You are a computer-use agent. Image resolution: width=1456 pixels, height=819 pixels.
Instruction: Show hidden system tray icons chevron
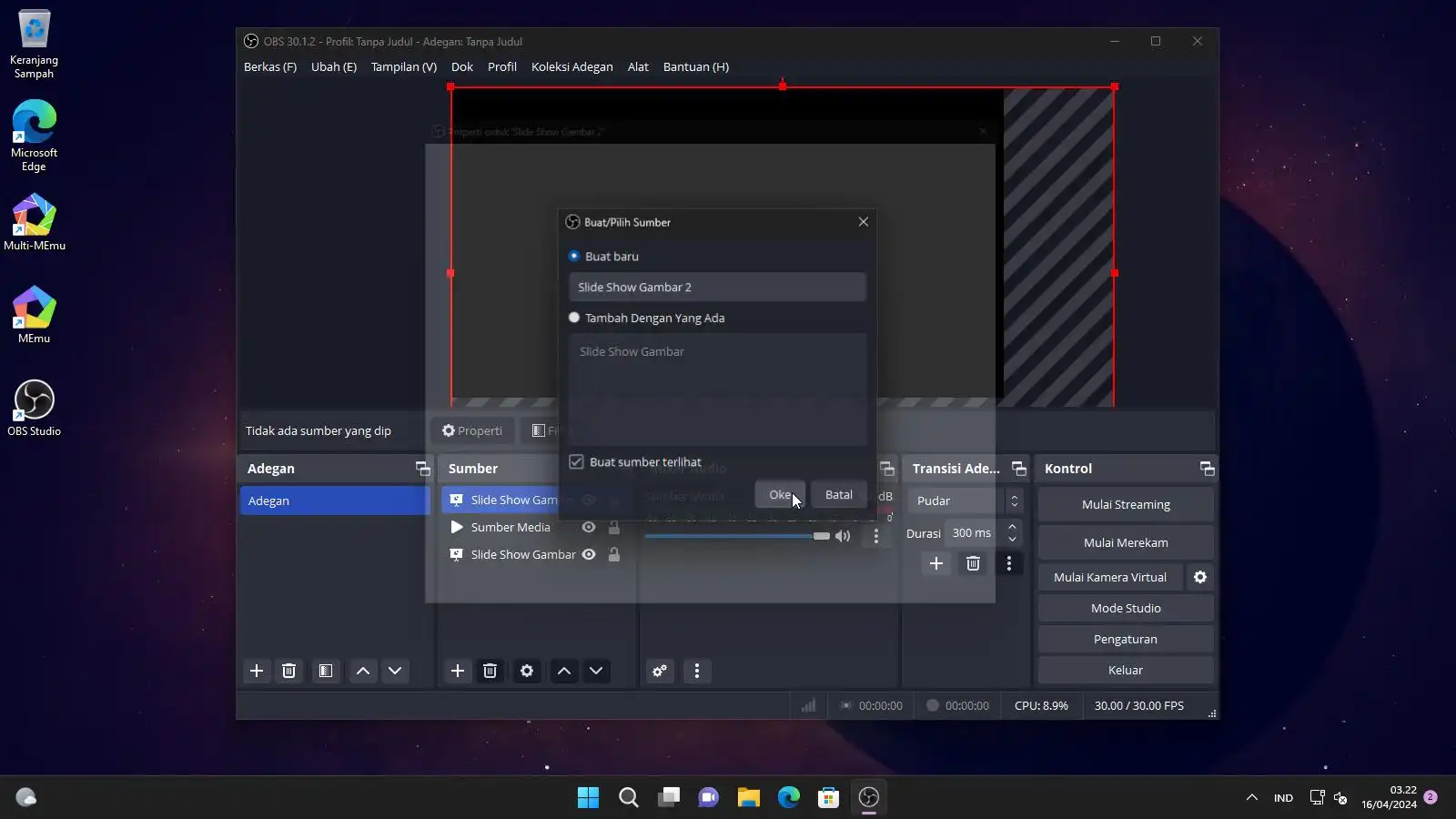(1252, 797)
